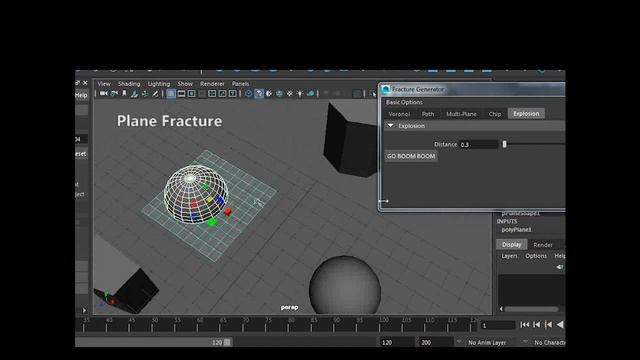
Task: Click the current frame field showing 1
Action: 498,325
